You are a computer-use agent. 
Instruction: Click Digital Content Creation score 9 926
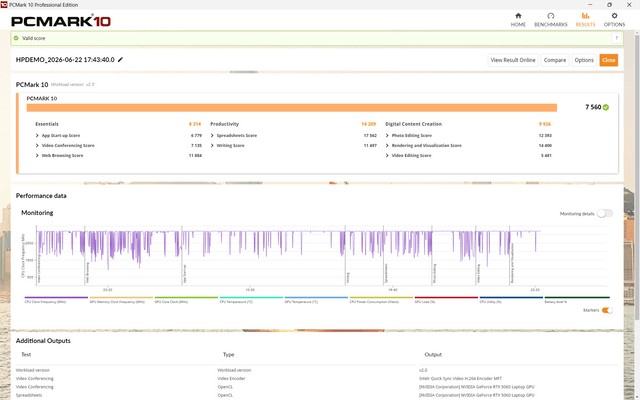(x=545, y=124)
